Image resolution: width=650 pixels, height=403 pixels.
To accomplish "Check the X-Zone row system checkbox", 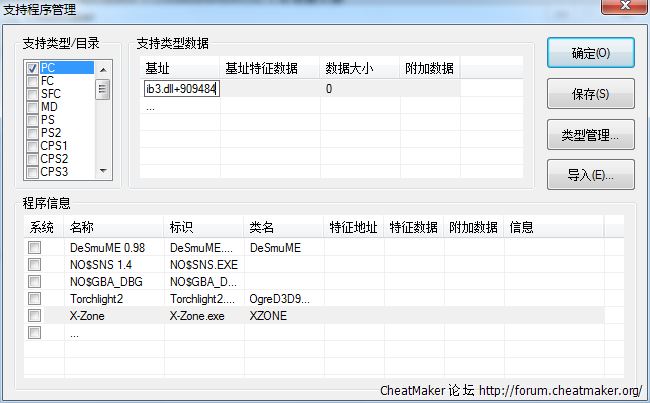I will click(35, 315).
